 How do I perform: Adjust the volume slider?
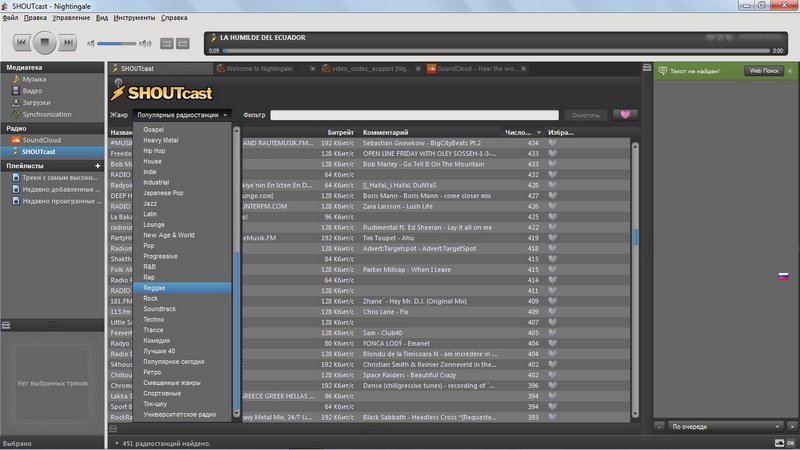coord(117,43)
